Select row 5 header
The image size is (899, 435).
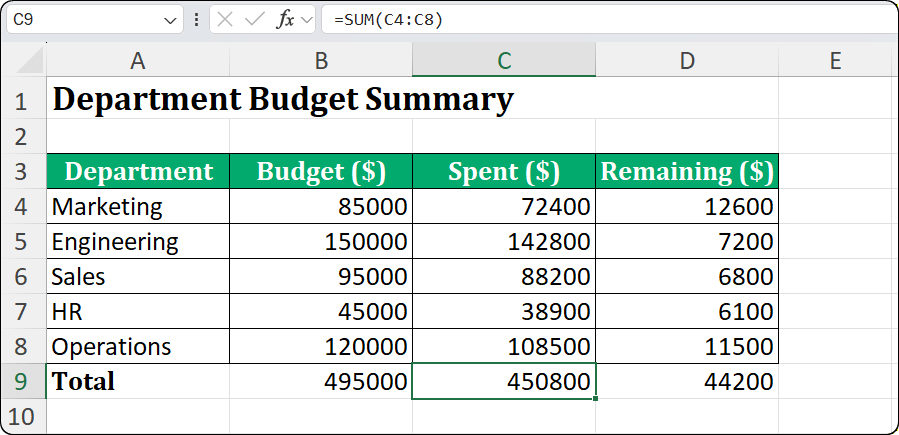tap(23, 241)
